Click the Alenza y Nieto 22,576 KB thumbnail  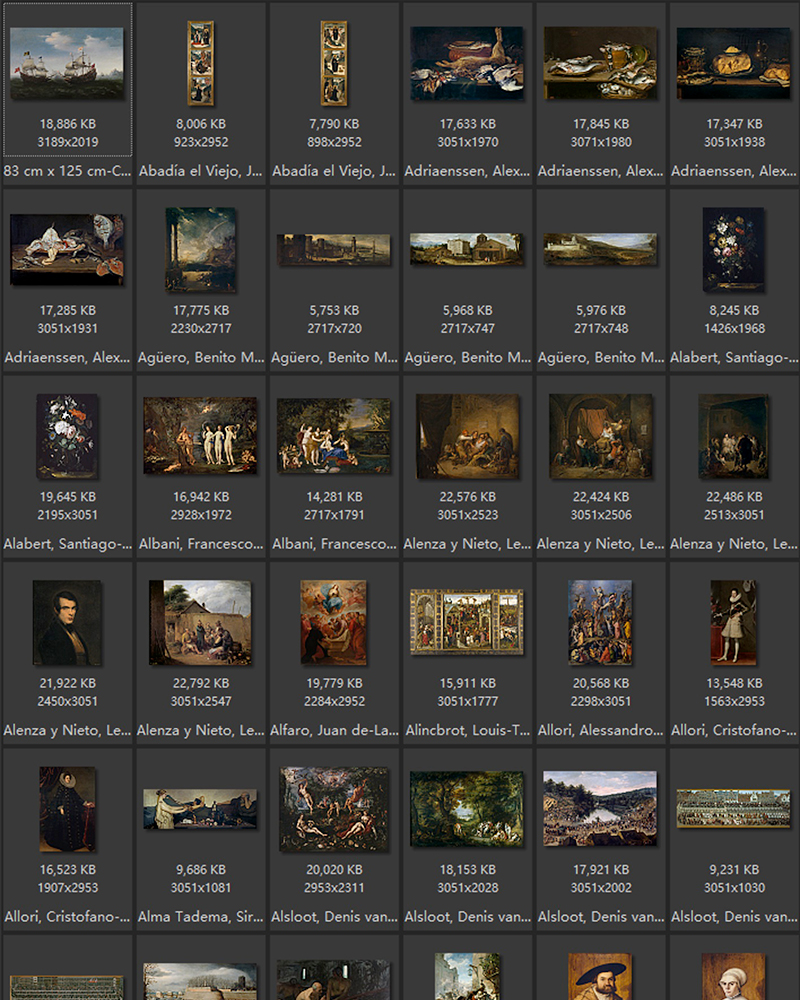pyautogui.click(x=467, y=436)
